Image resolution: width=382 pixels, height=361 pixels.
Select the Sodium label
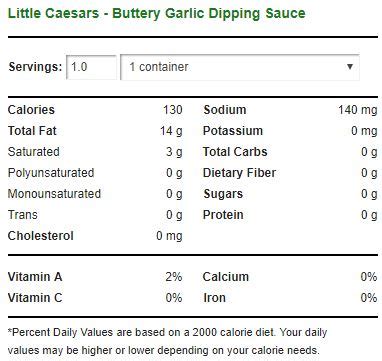pos(225,110)
